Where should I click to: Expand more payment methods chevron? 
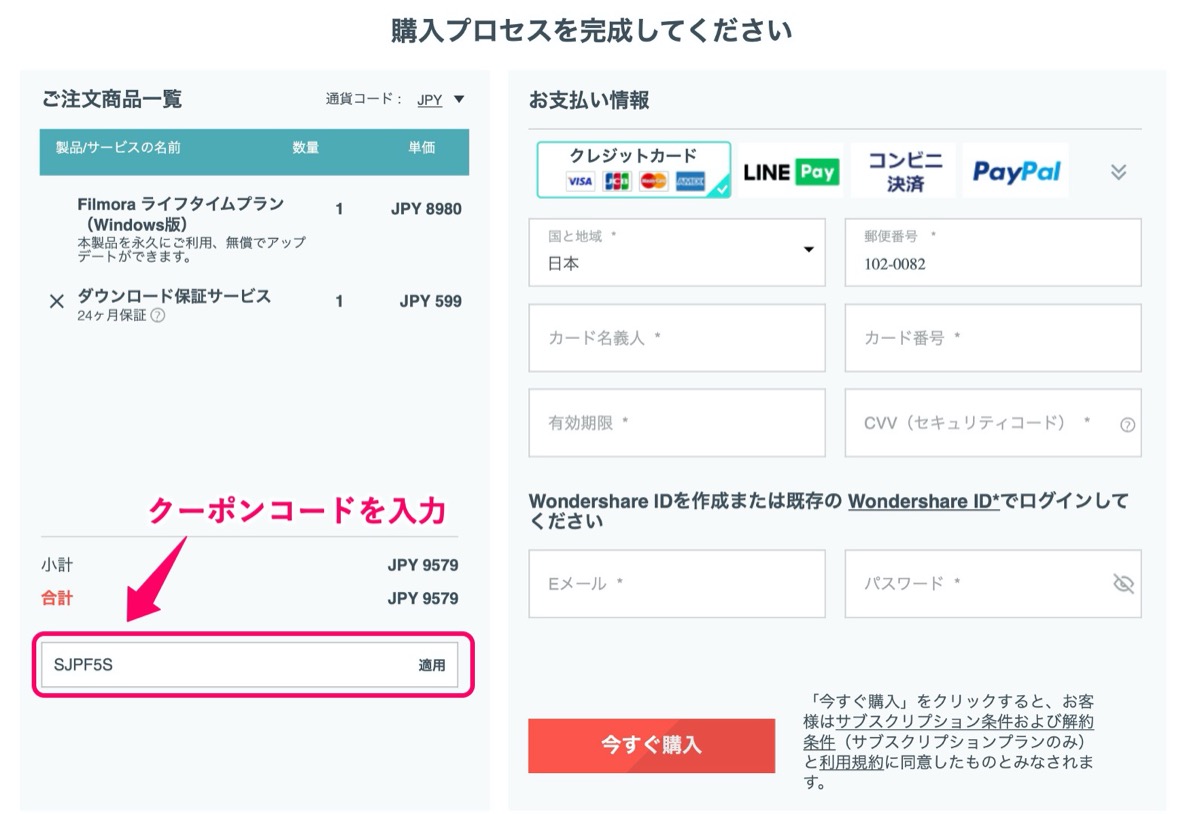(1118, 172)
